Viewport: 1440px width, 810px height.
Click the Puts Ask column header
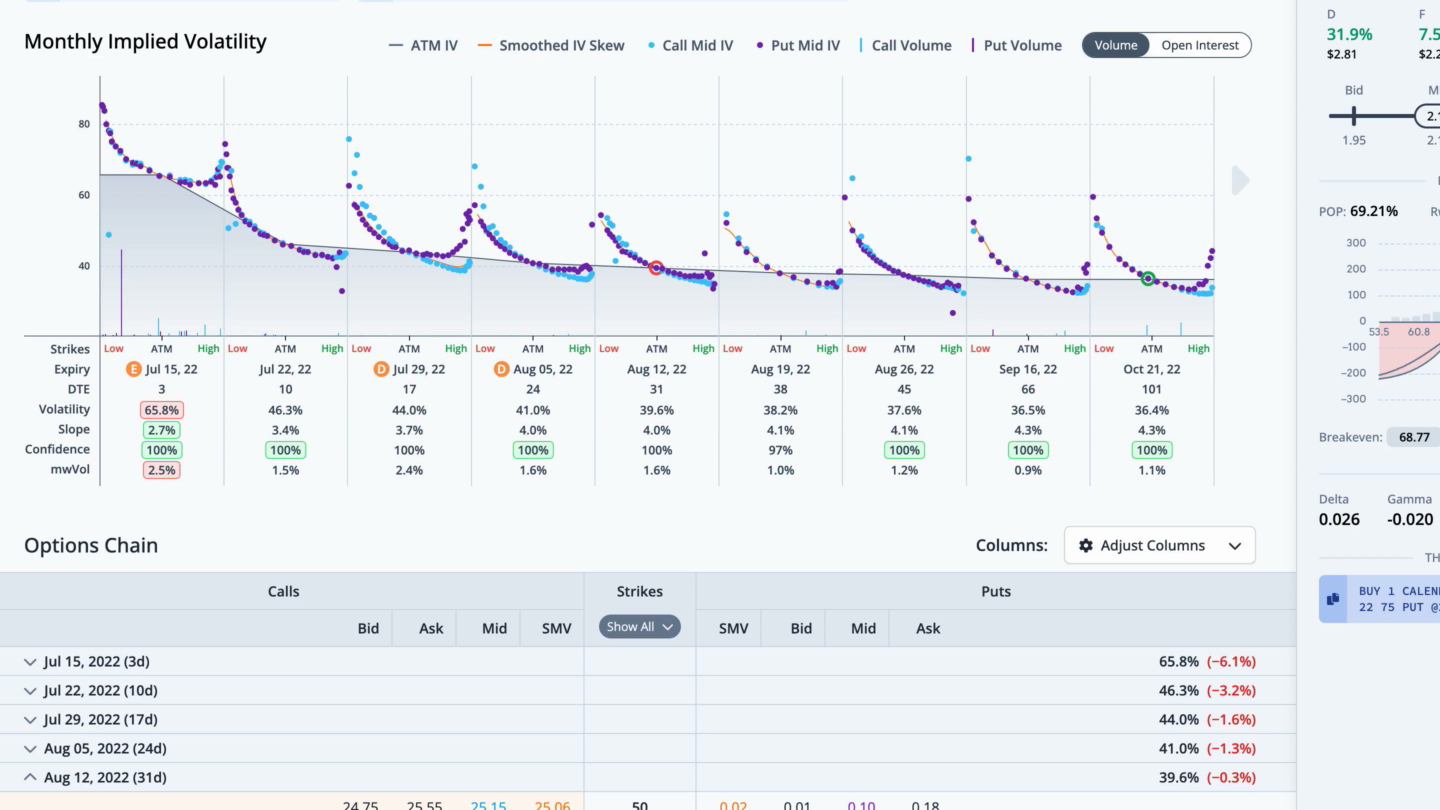pos(928,628)
